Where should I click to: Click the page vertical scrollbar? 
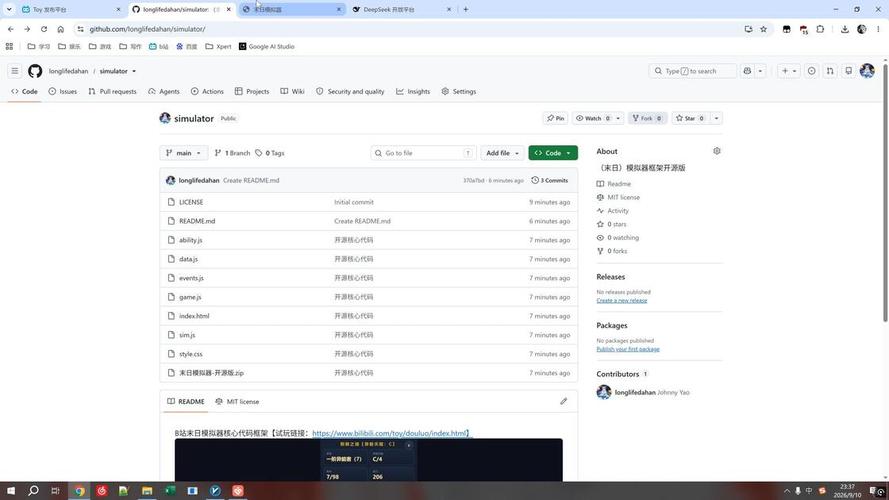tap(885, 193)
